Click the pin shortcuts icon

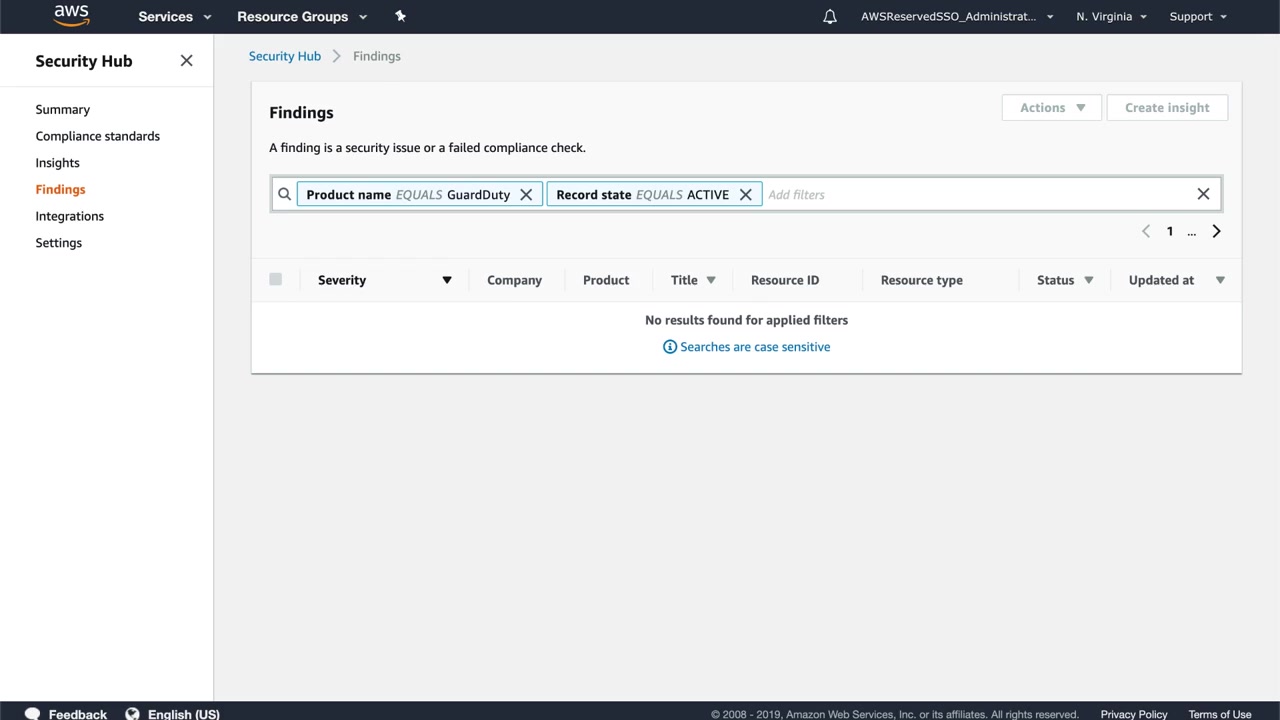point(400,16)
